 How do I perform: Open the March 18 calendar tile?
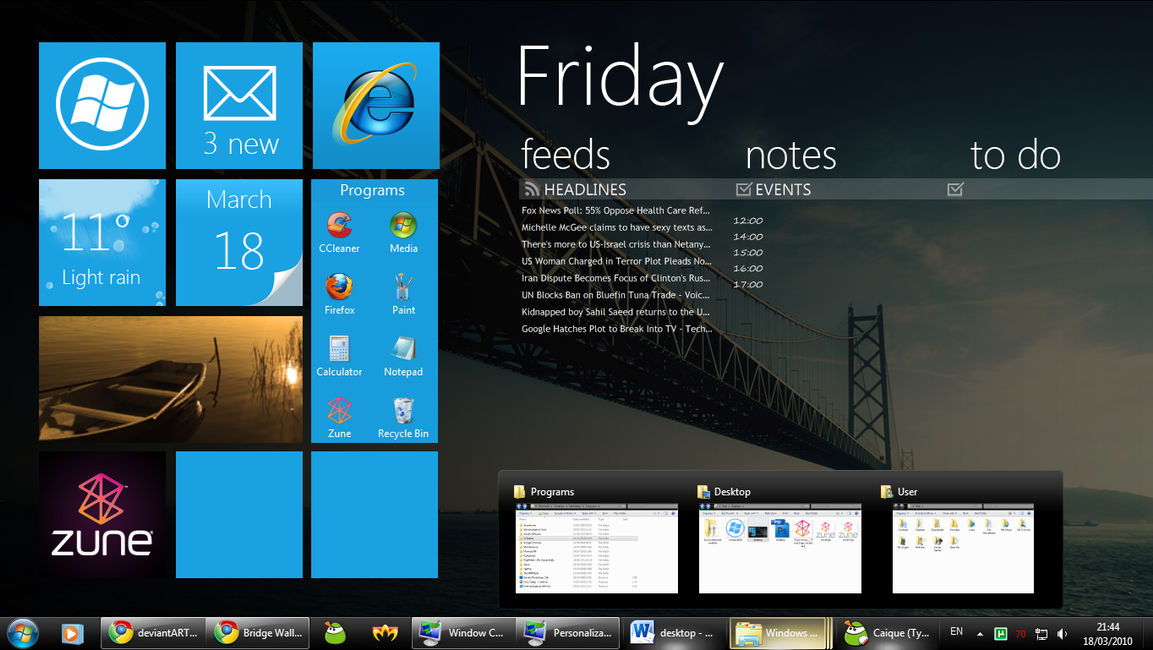click(x=239, y=242)
